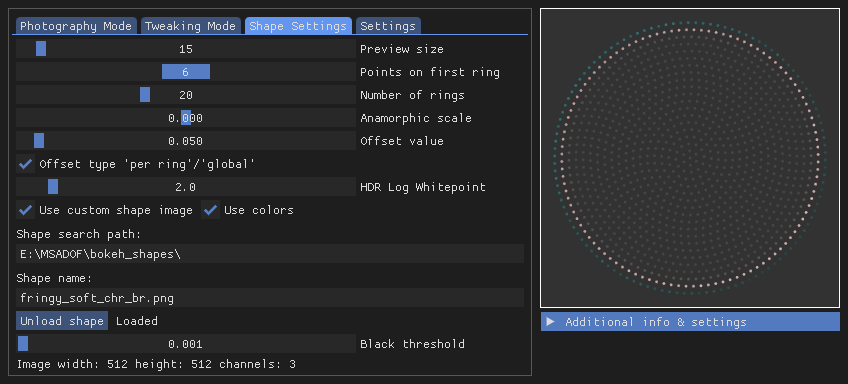Viewport: 848px width, 384px height.
Task: Open the Tweaking Mode tab
Action: coord(190,26)
